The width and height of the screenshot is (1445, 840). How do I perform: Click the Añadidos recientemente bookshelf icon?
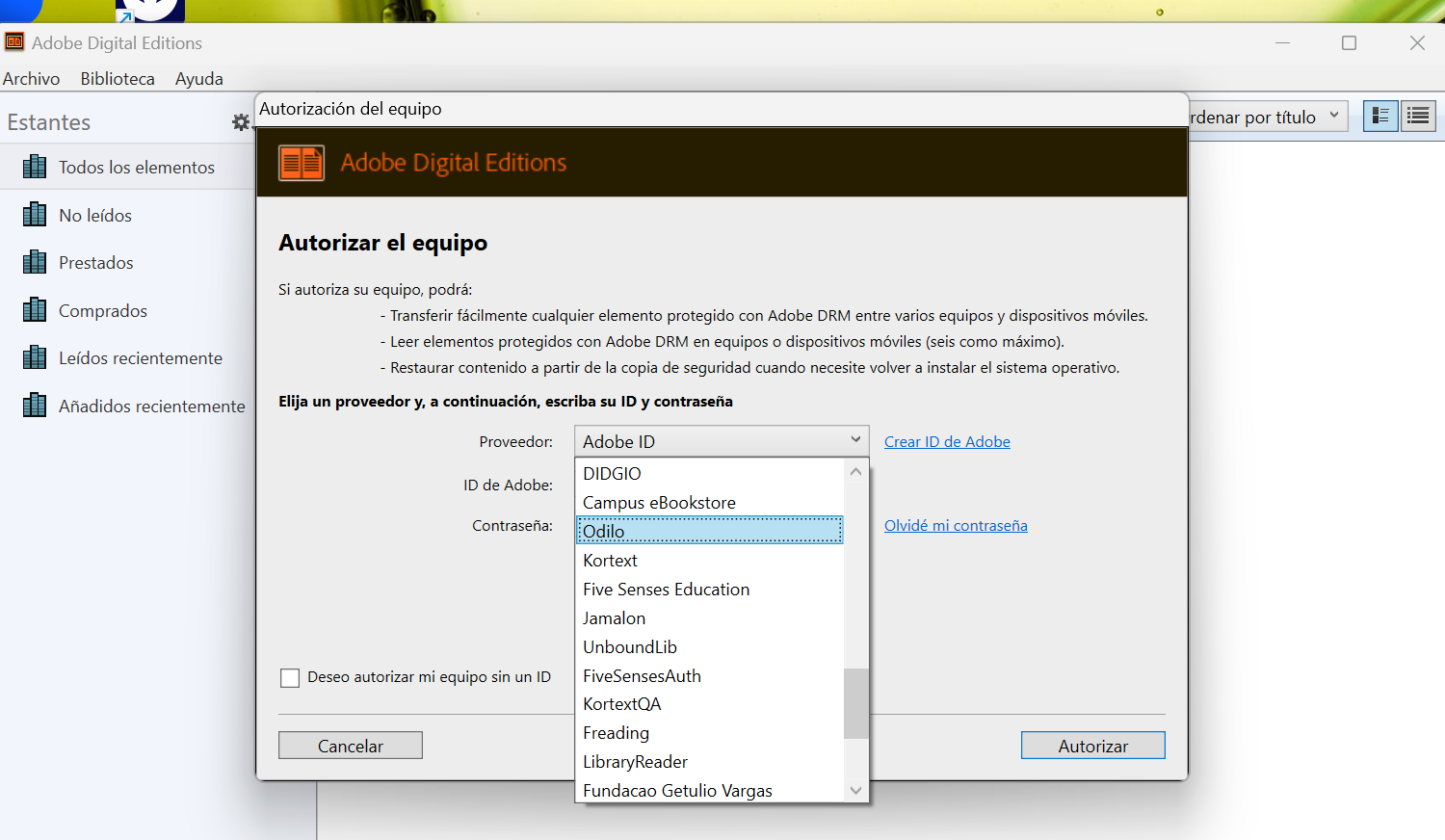pos(35,405)
